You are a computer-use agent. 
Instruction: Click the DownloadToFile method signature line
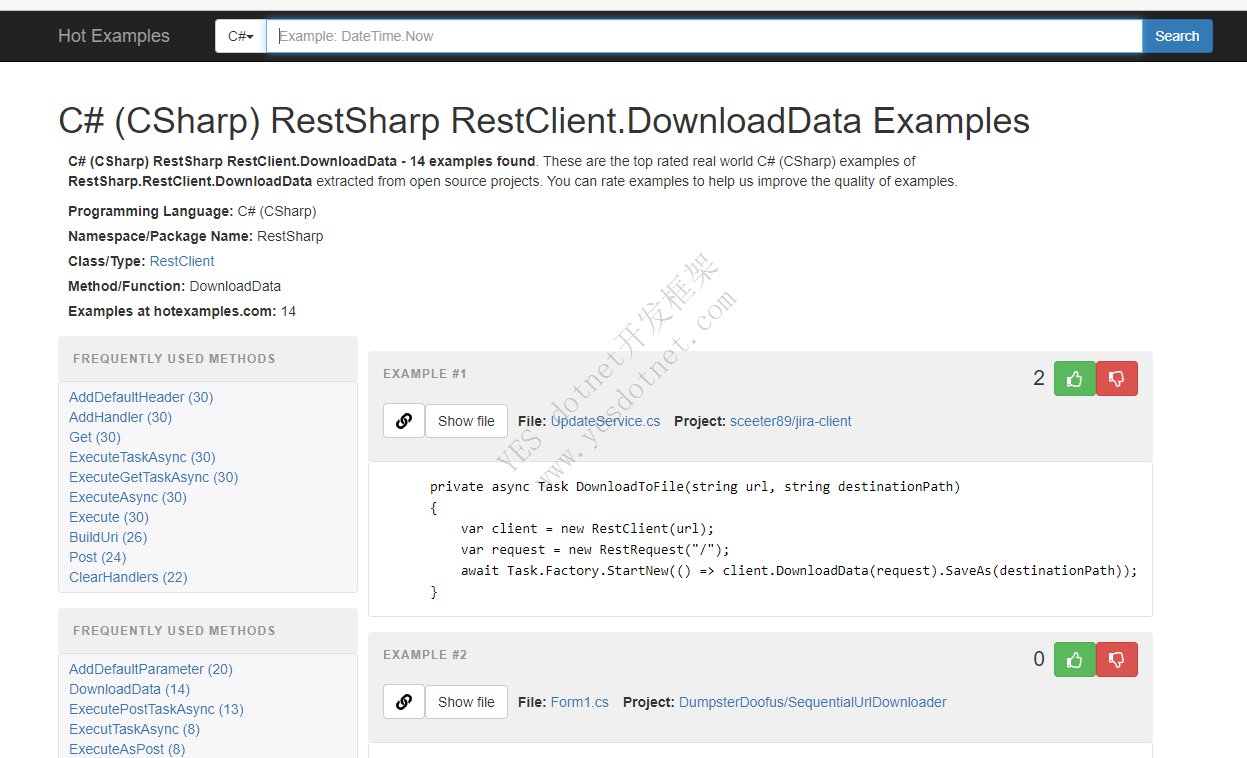click(695, 487)
